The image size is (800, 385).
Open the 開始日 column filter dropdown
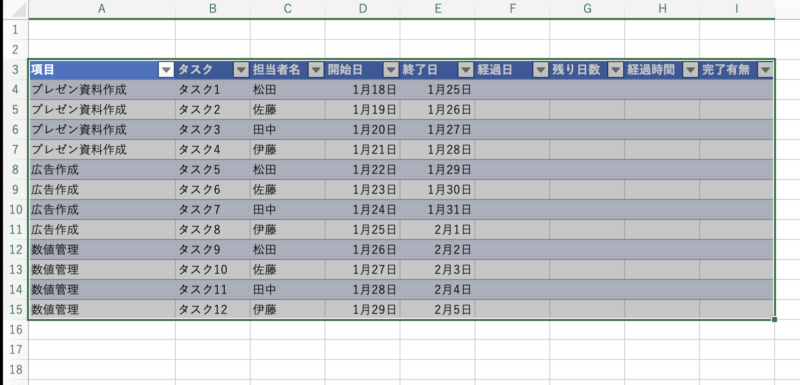391,70
